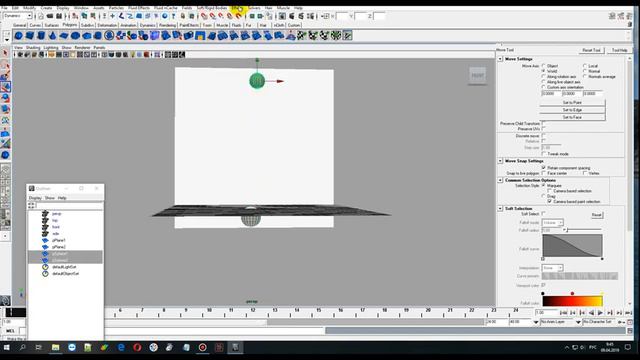Click the Reset Tool button
Image resolution: width=640 pixels, height=360 pixels.
tap(591, 50)
